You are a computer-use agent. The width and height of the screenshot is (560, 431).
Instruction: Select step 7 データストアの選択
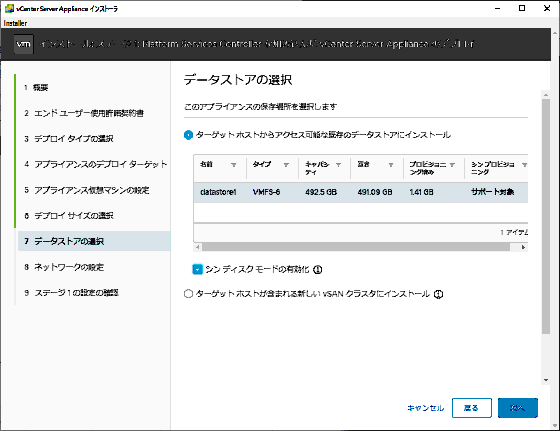[x=94, y=241]
